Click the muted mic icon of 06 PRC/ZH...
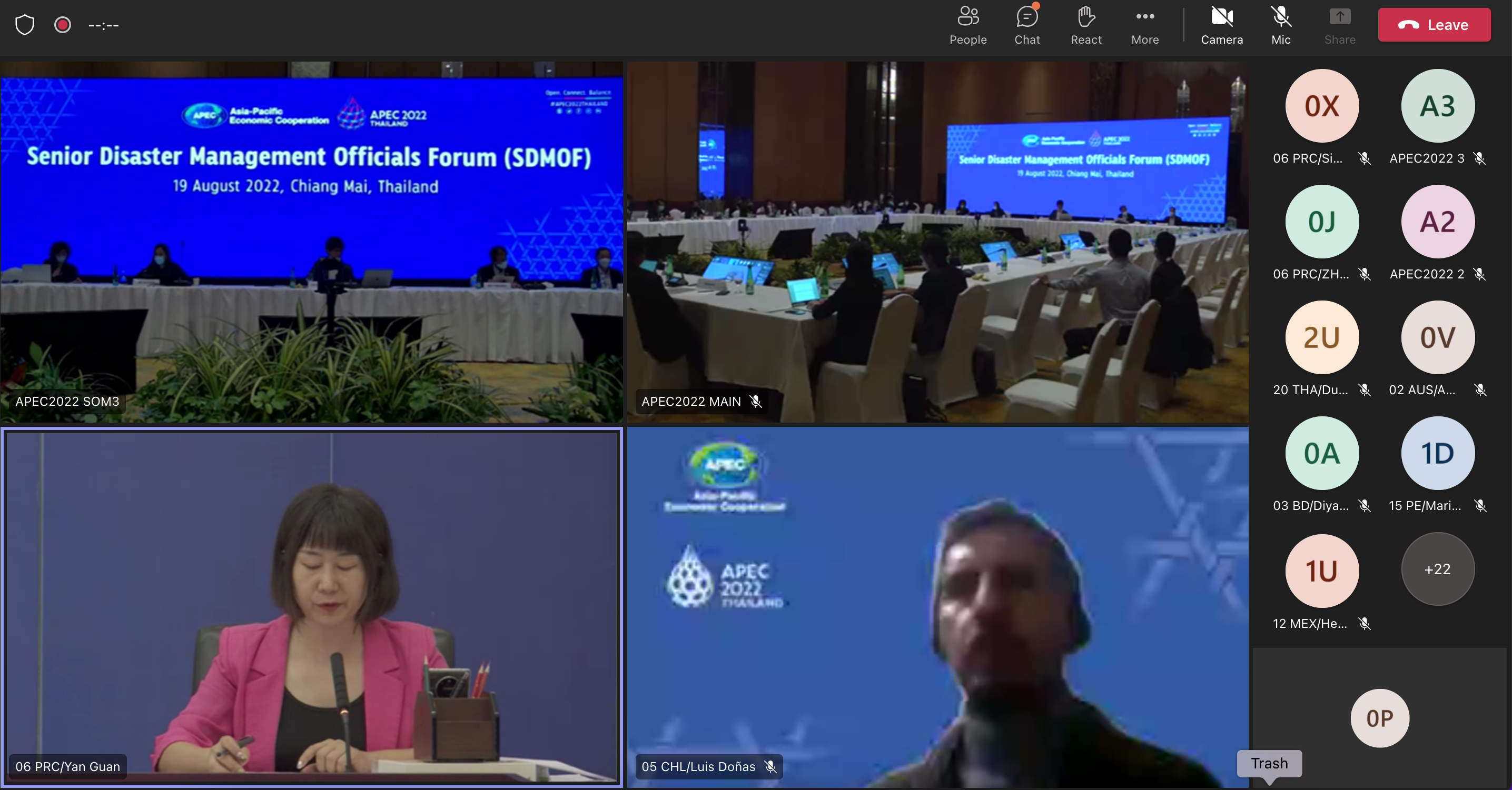This screenshot has width=1512, height=790. [x=1365, y=274]
